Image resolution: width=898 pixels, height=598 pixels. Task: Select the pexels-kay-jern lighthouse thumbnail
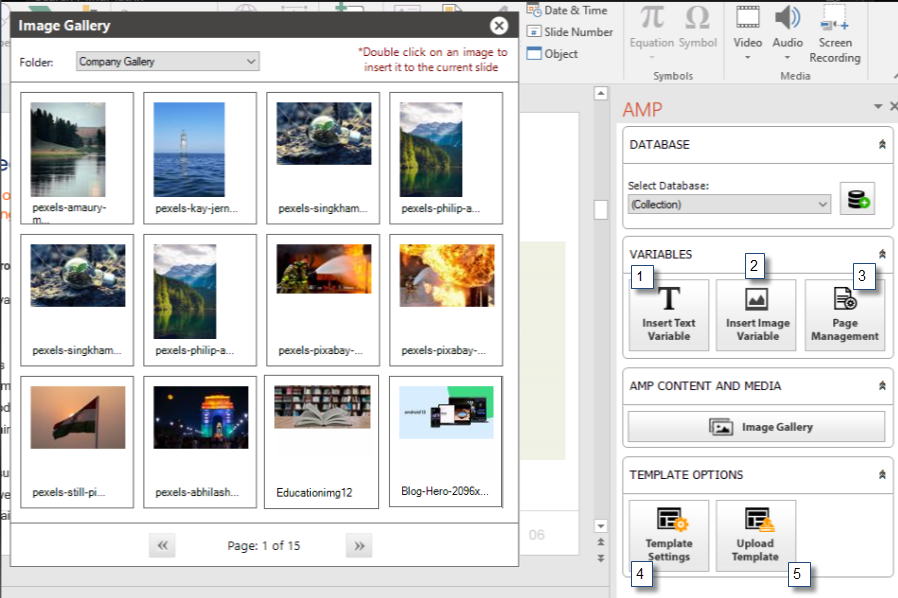(x=200, y=158)
